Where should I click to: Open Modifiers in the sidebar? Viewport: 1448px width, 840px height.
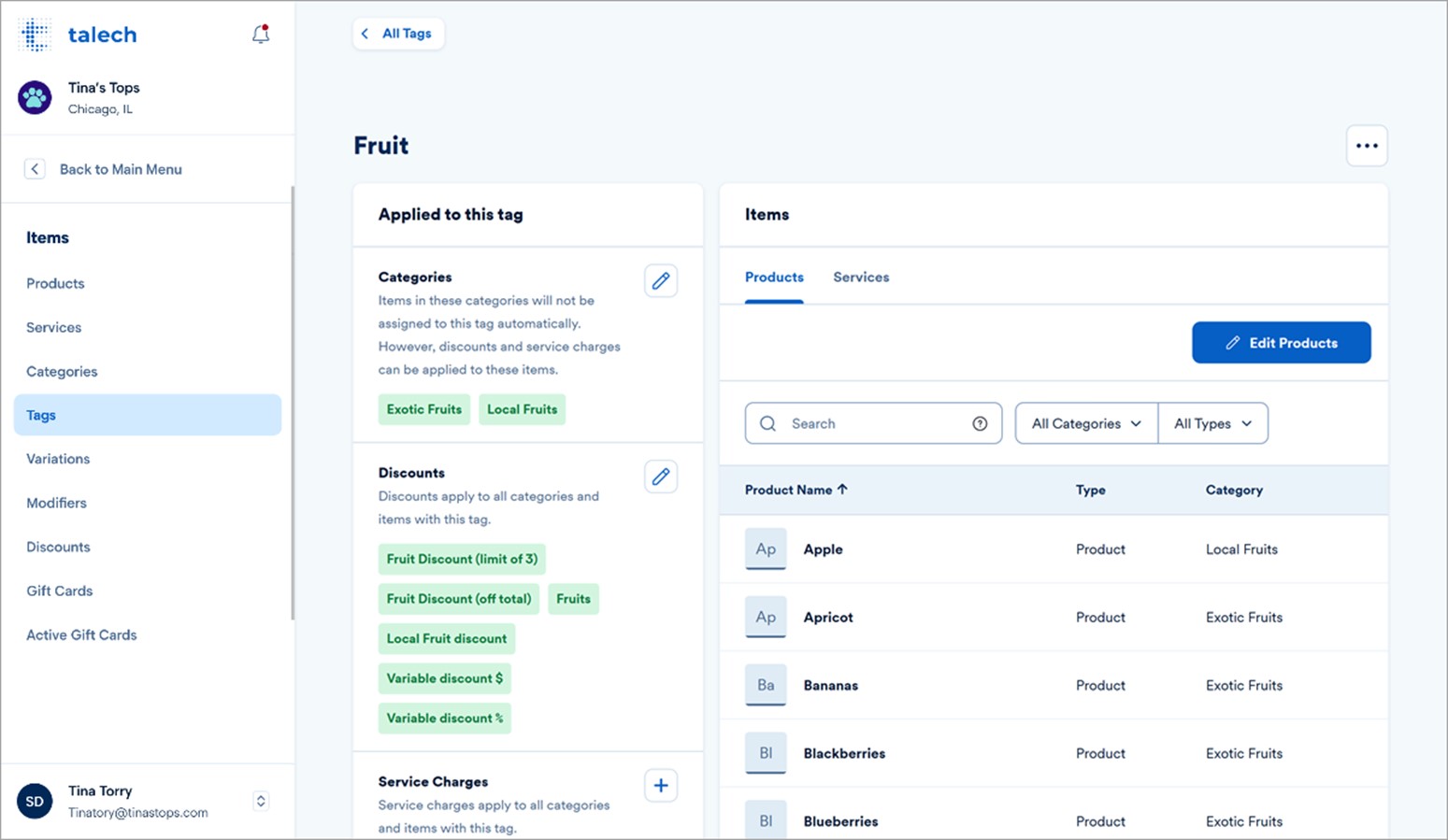tap(56, 503)
